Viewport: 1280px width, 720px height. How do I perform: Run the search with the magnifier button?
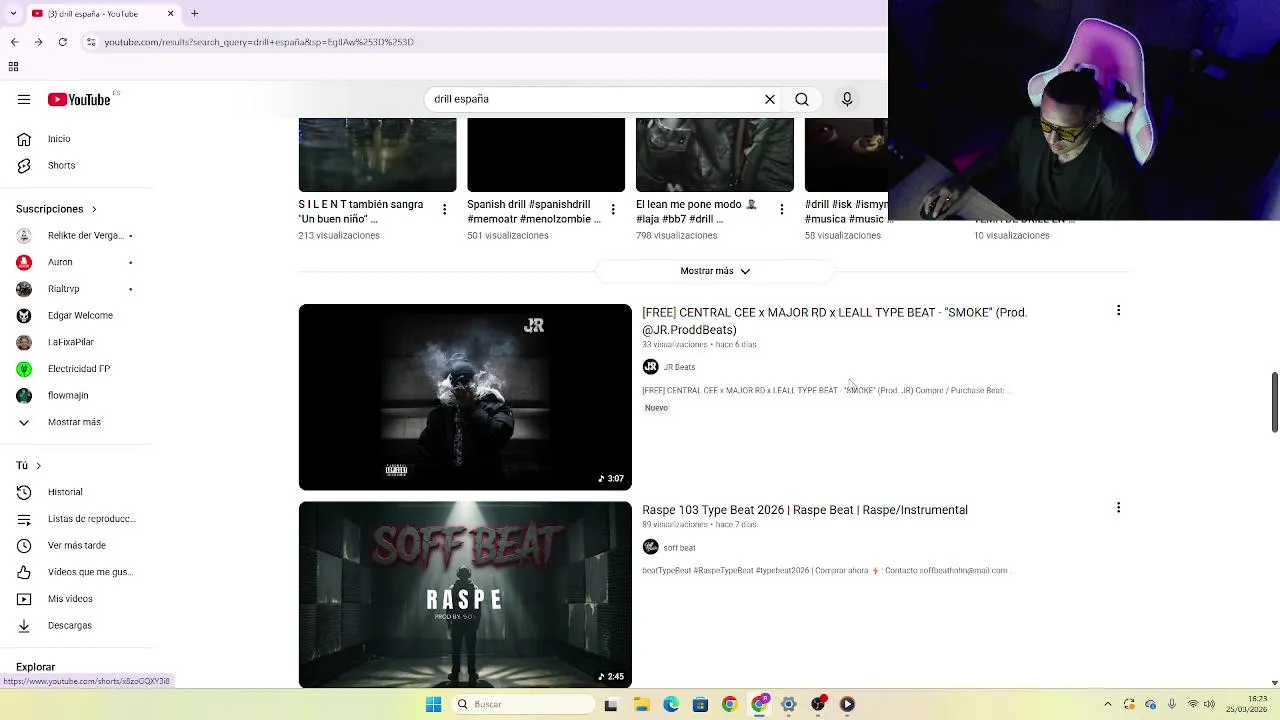click(802, 99)
